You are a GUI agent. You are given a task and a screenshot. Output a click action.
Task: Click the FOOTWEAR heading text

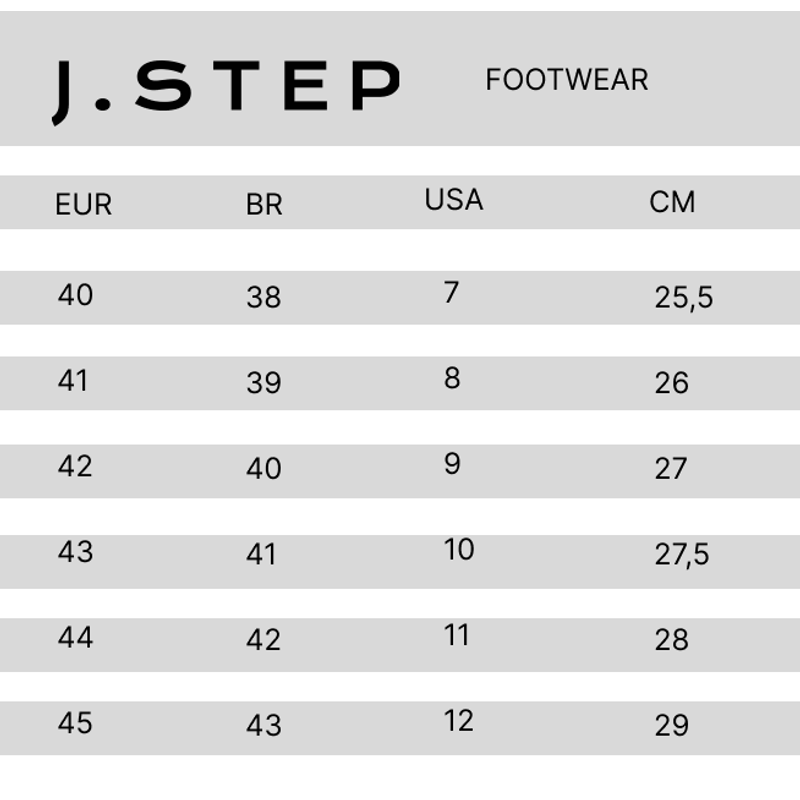(x=567, y=80)
